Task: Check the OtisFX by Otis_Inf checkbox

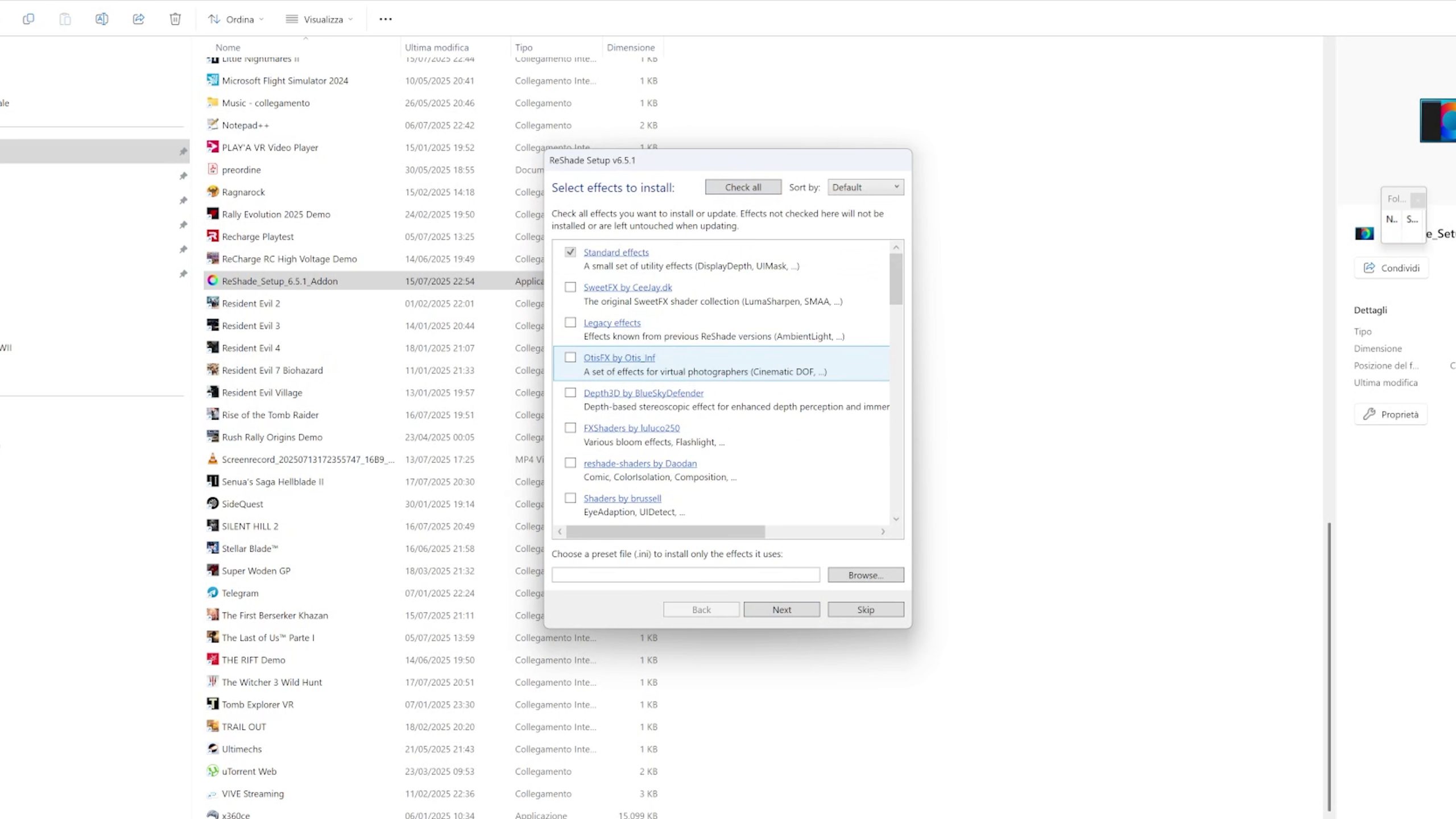Action: (x=570, y=357)
